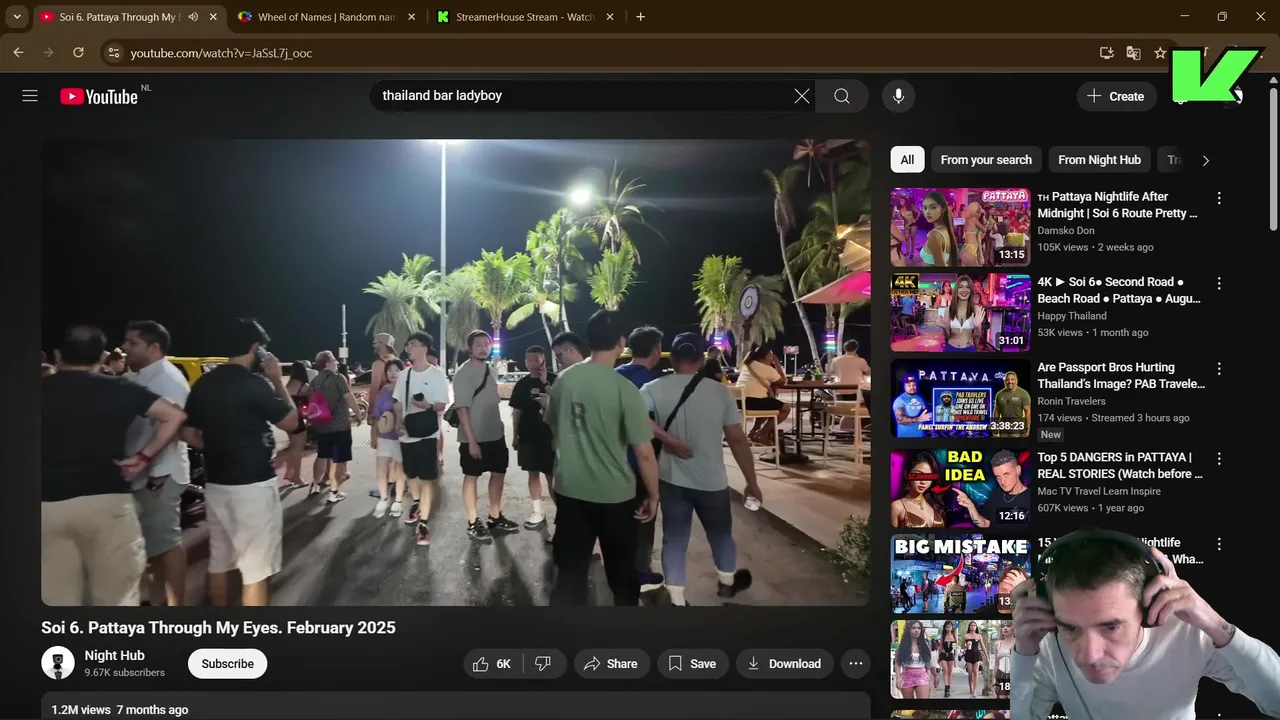Show more filter chips with right chevron
Screen dimensions: 1280x720
pos(1205,160)
